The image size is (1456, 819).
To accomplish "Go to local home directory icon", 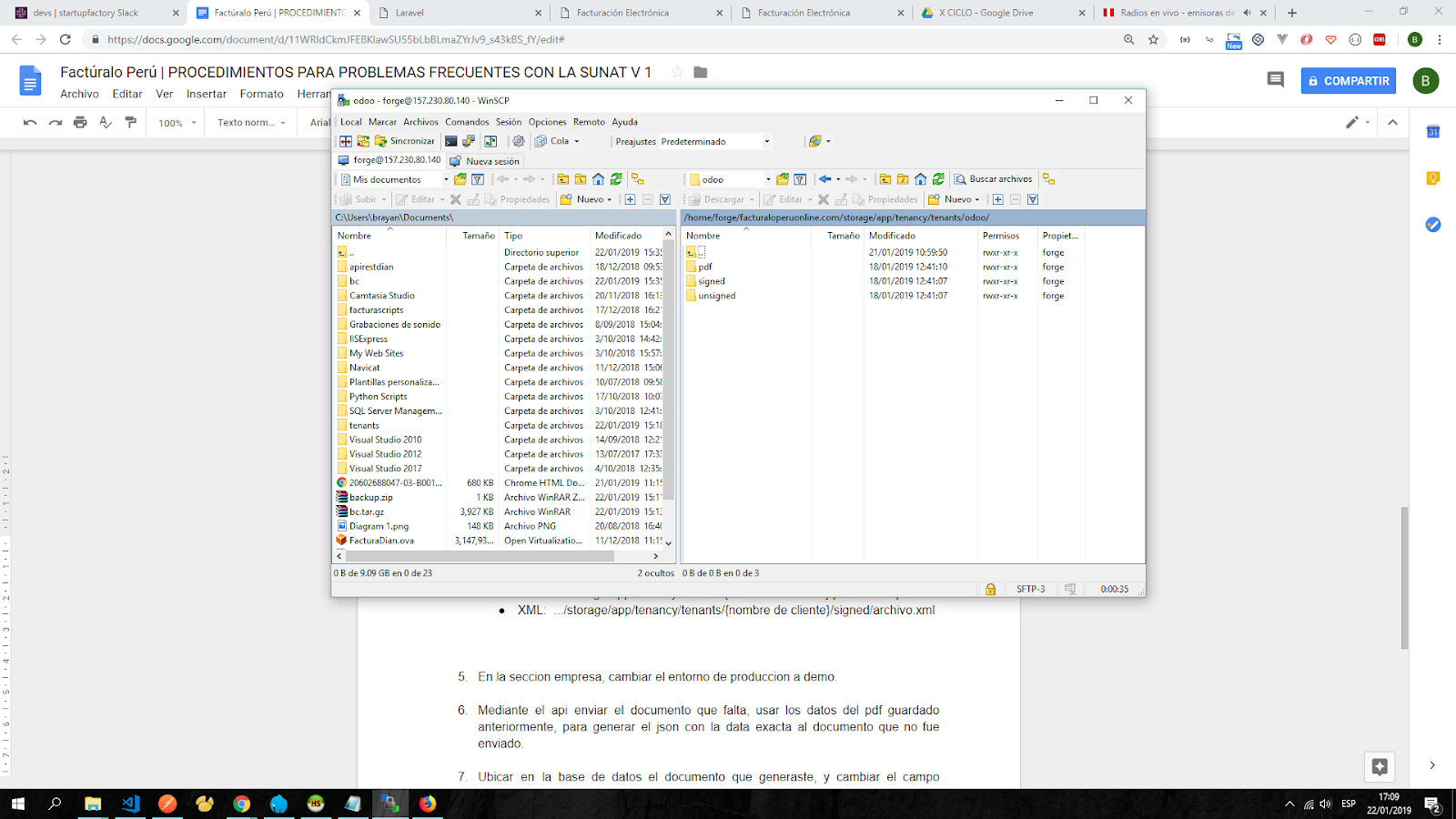I will [x=598, y=179].
